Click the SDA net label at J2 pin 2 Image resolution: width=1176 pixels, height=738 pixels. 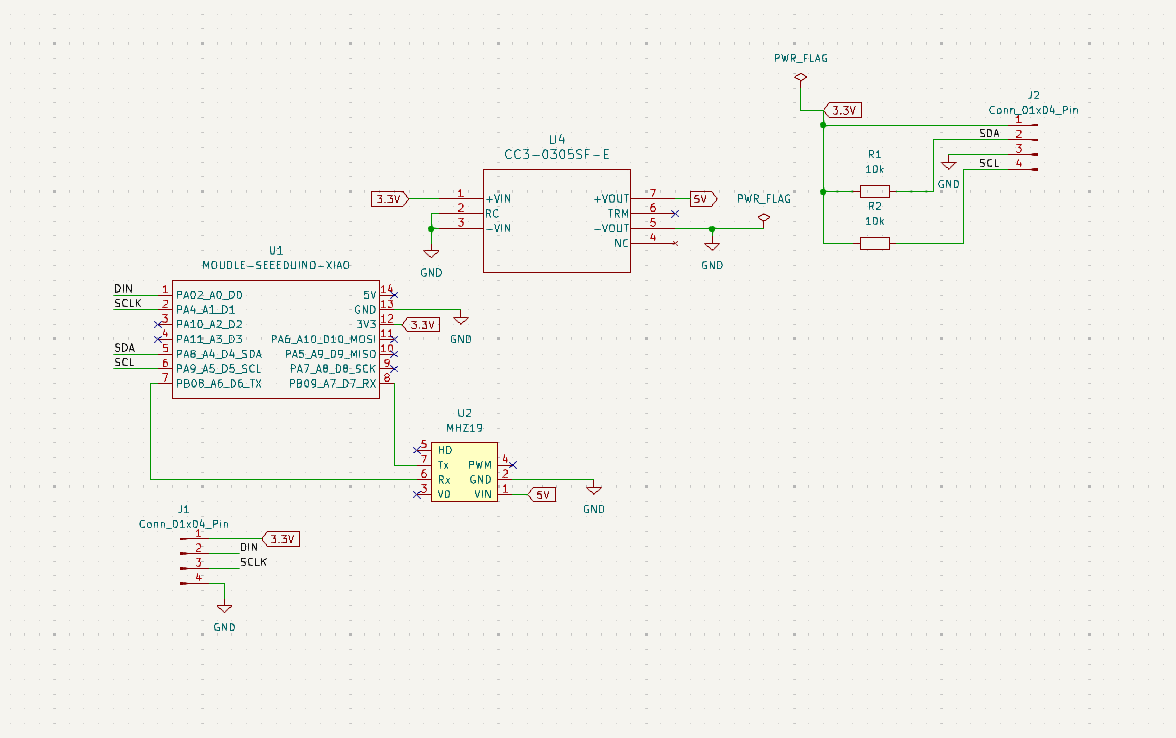coord(989,134)
